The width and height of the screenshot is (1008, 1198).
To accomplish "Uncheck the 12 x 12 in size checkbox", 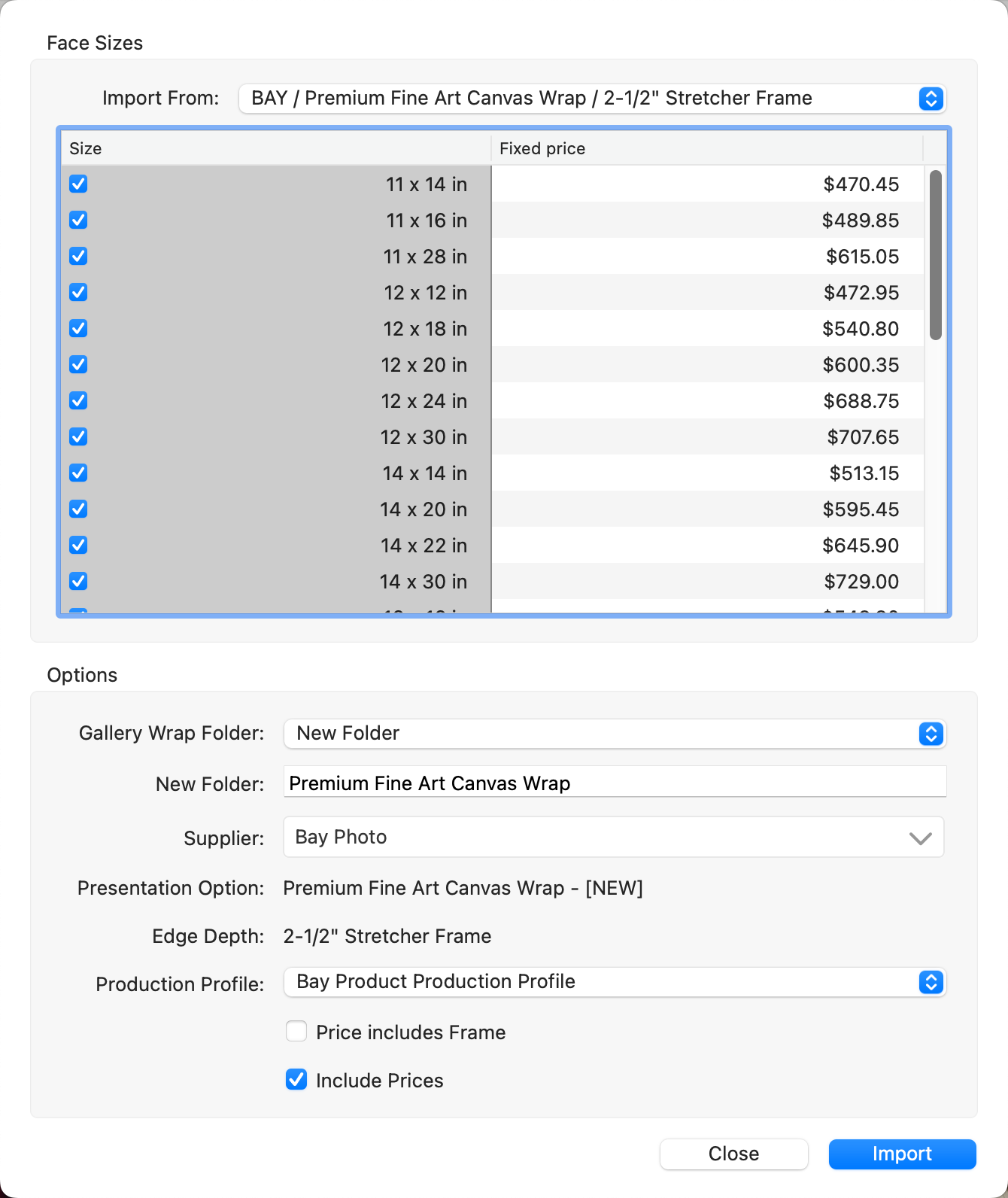I will click(x=78, y=293).
